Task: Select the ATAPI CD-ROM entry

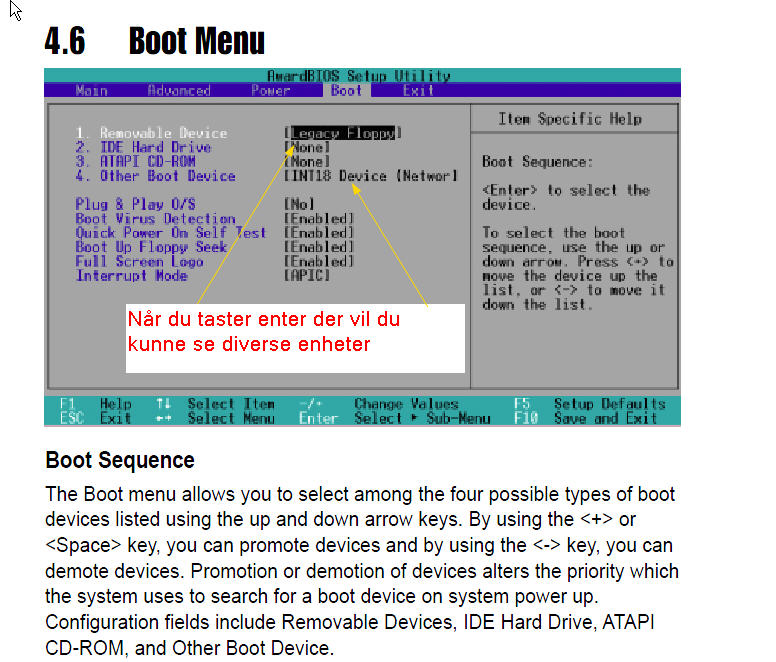Action: 136,162
